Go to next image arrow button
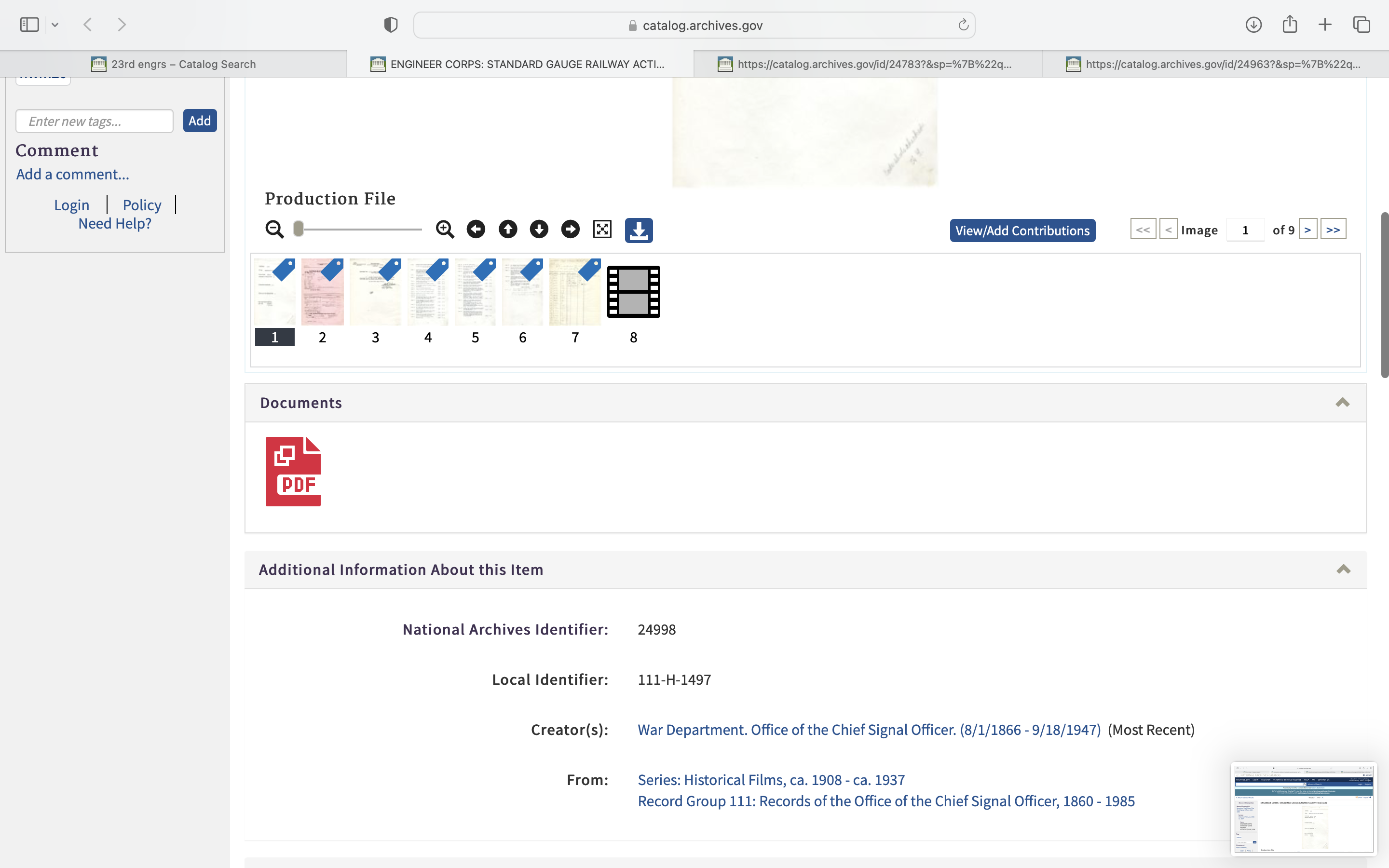Screen dimensions: 1389x868 [1307, 230]
